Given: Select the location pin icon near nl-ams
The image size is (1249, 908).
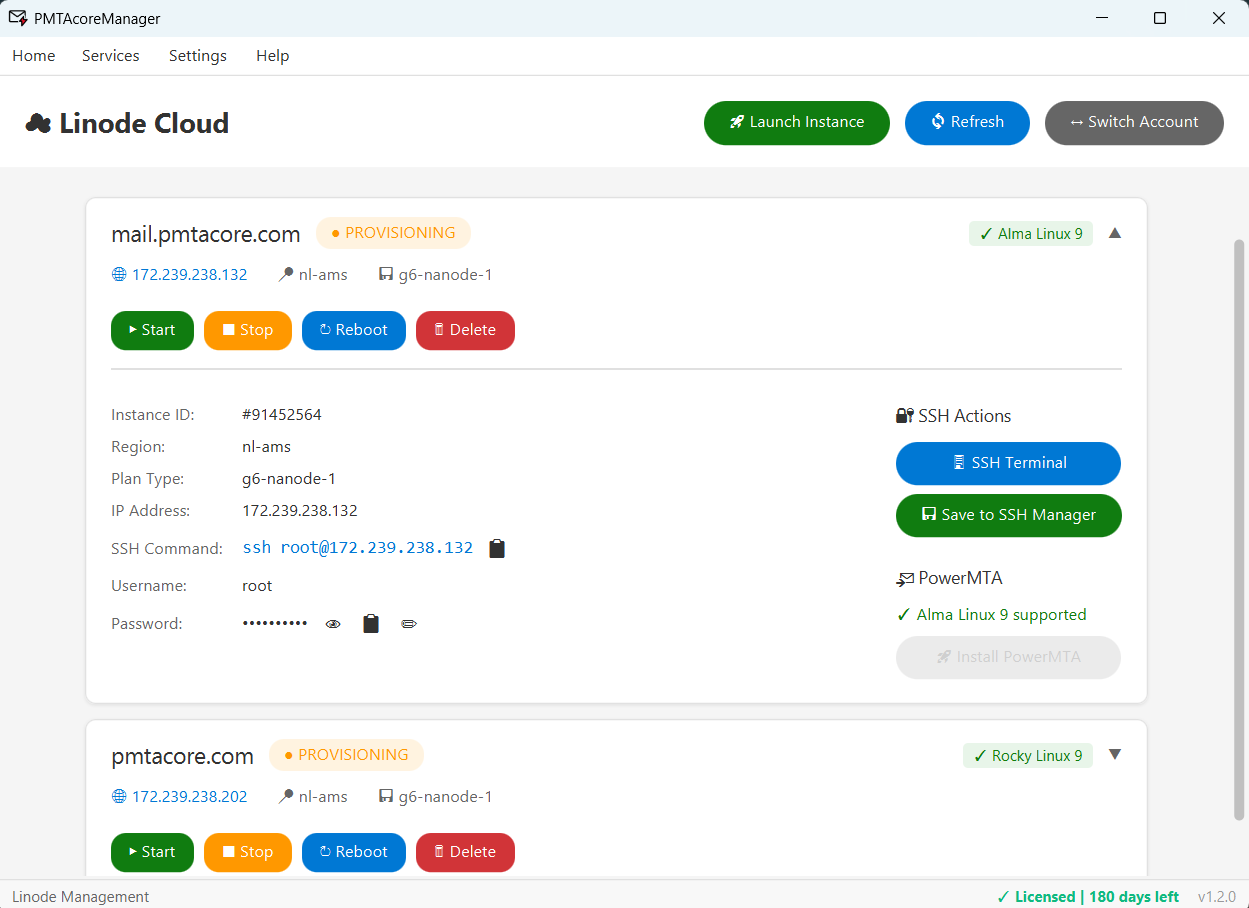Looking at the screenshot, I should tap(286, 273).
